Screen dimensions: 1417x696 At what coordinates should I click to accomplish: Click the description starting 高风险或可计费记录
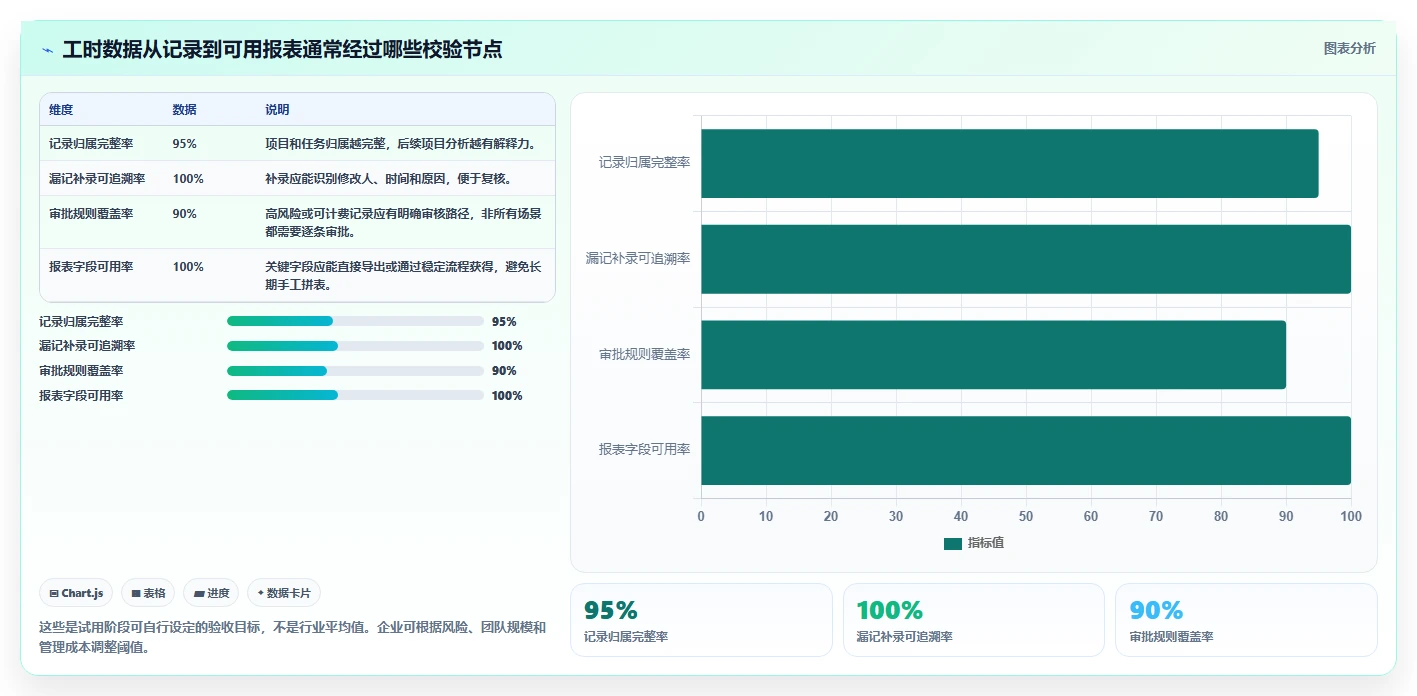(405, 222)
